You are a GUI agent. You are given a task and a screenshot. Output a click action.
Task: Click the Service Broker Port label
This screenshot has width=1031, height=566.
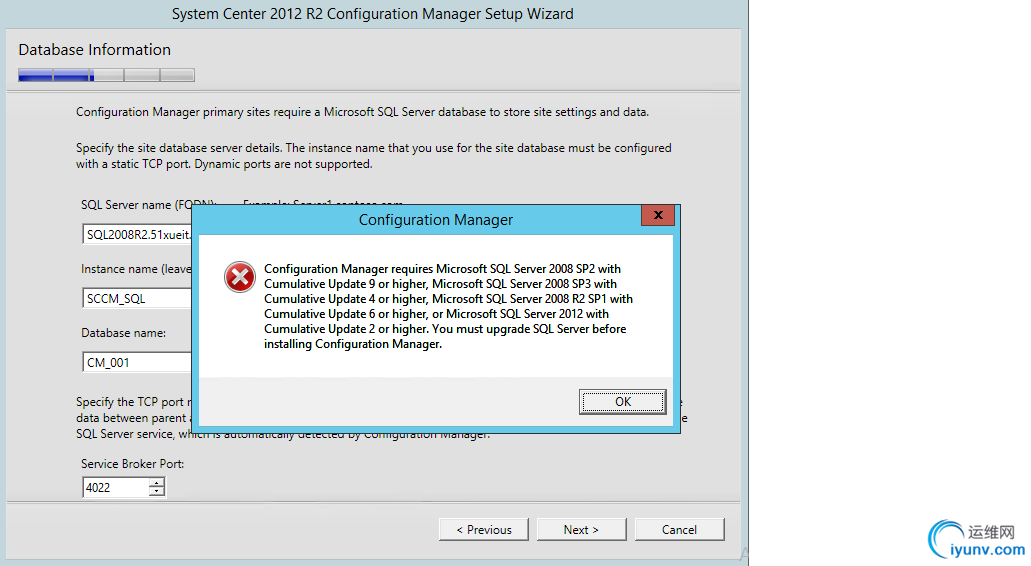click(133, 464)
